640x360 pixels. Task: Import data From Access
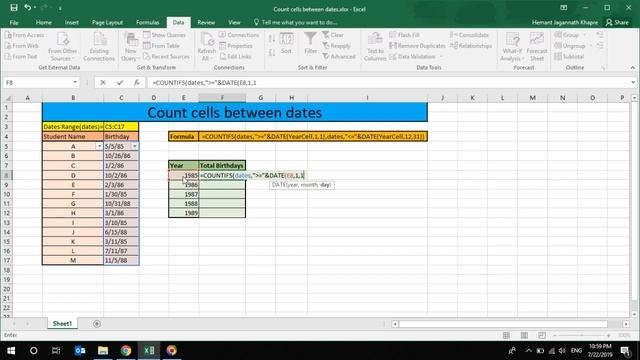24,35
